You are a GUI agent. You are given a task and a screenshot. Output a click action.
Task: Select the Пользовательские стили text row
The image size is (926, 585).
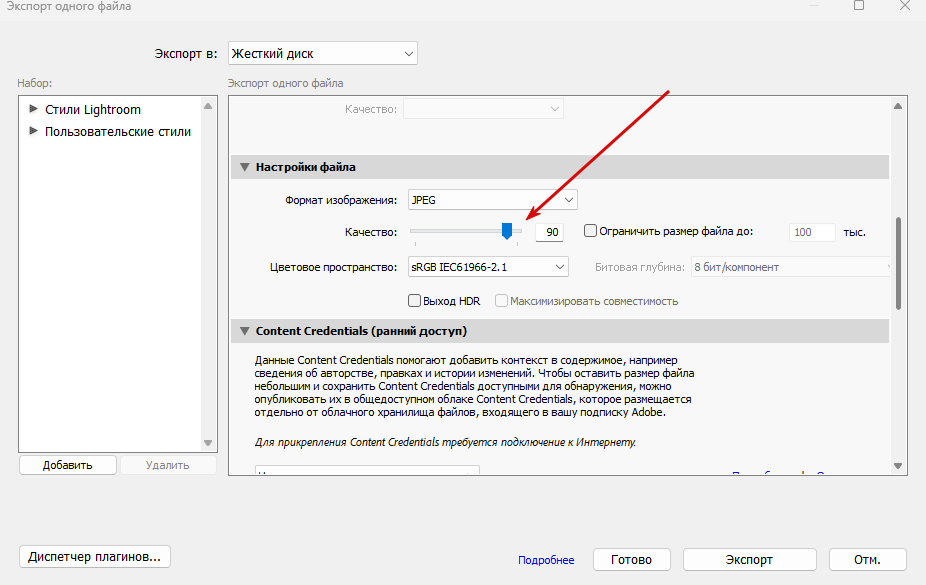[x=118, y=131]
